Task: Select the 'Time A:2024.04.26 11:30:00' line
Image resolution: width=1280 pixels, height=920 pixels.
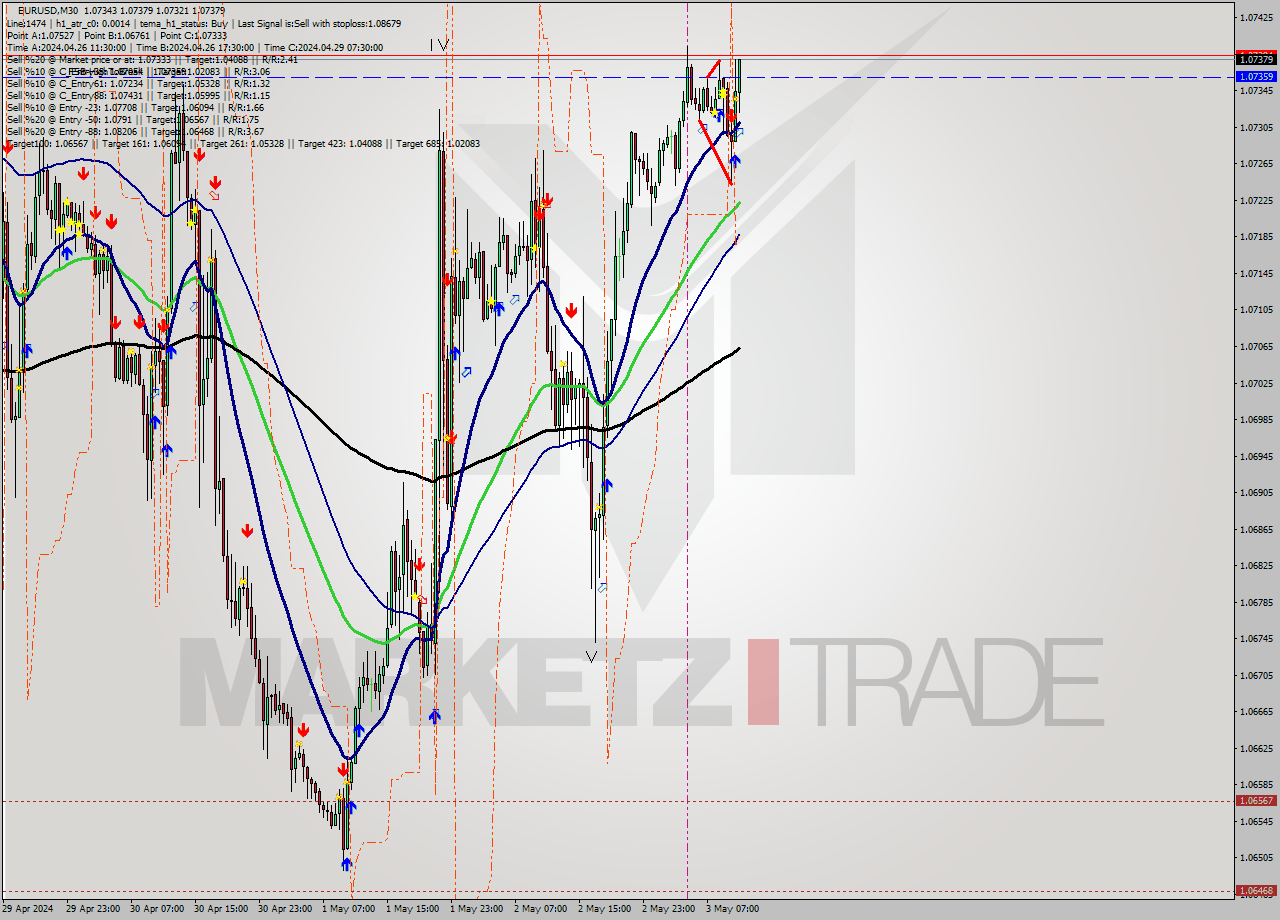Action: click(x=66, y=47)
